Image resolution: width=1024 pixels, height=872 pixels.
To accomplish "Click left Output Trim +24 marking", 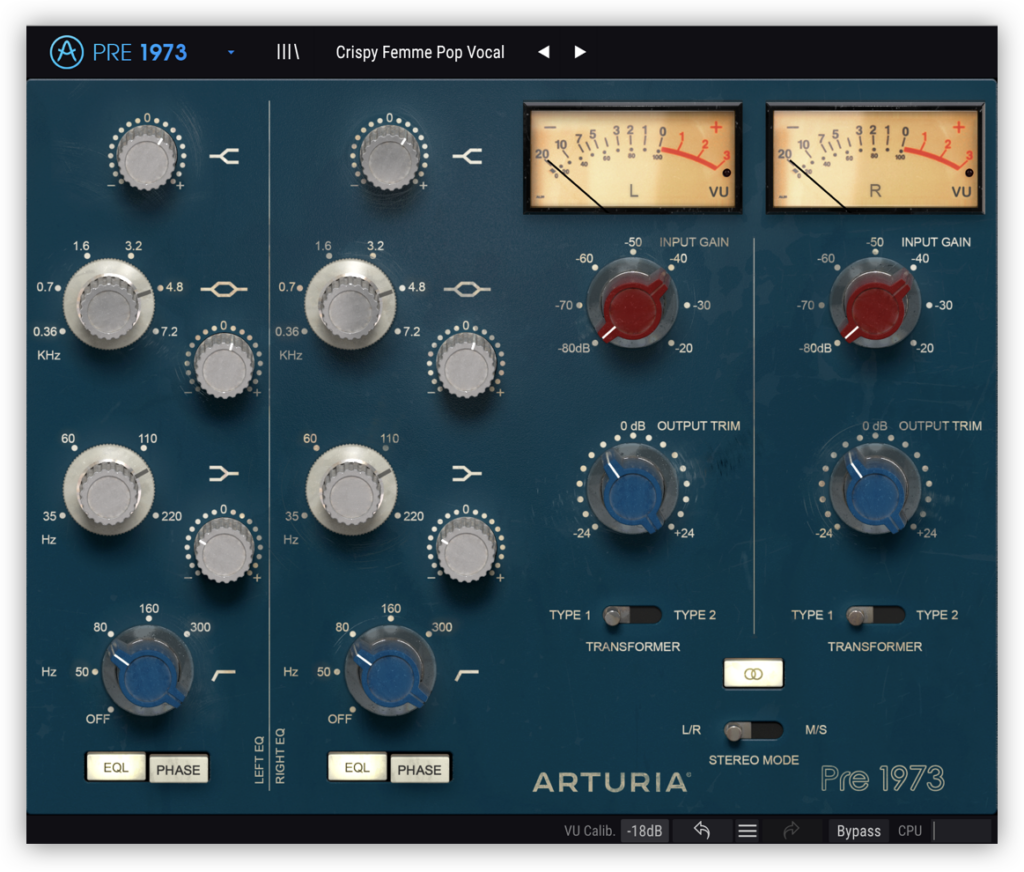I will 684,534.
